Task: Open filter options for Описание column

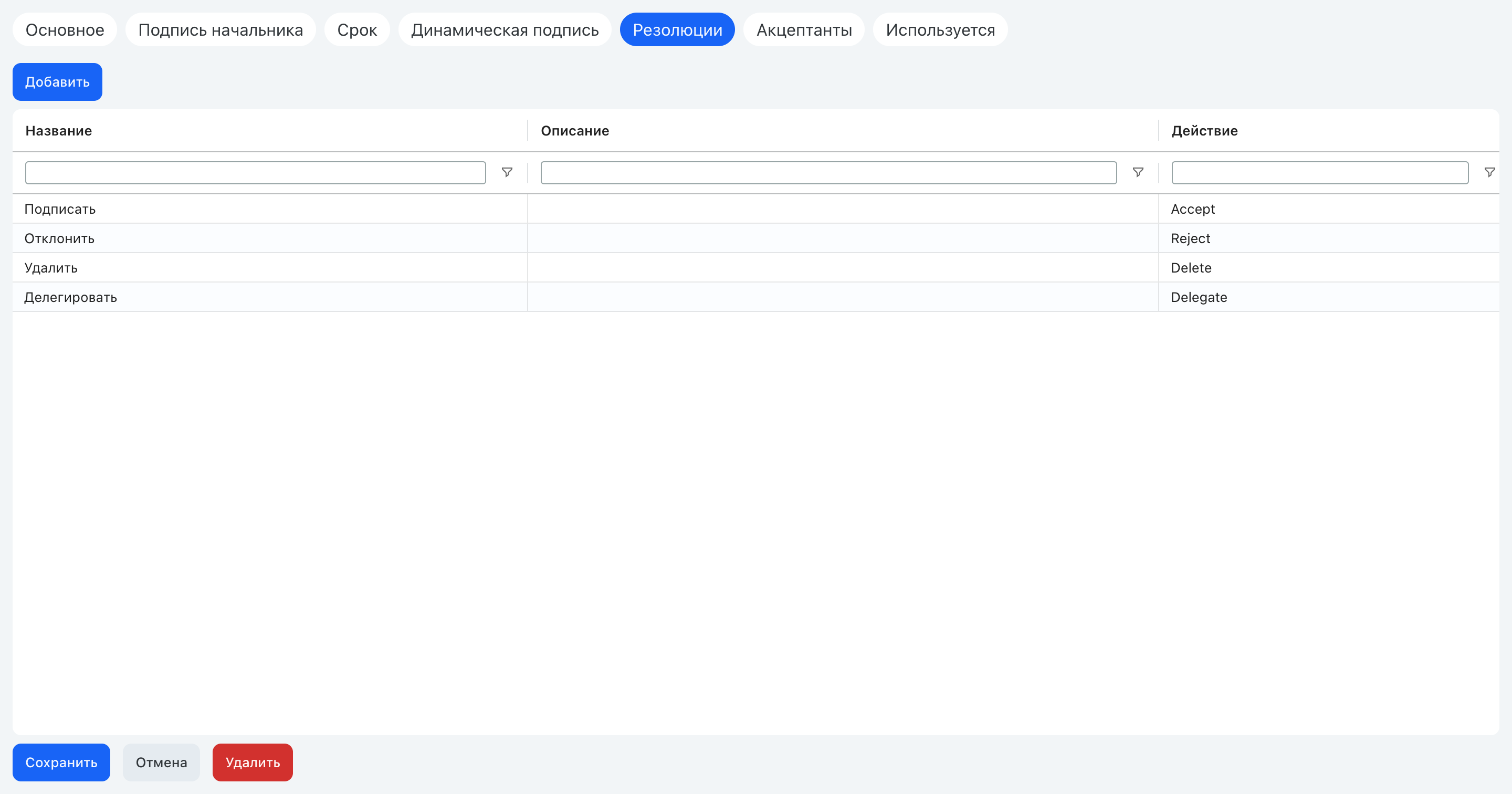Action: [1138, 172]
